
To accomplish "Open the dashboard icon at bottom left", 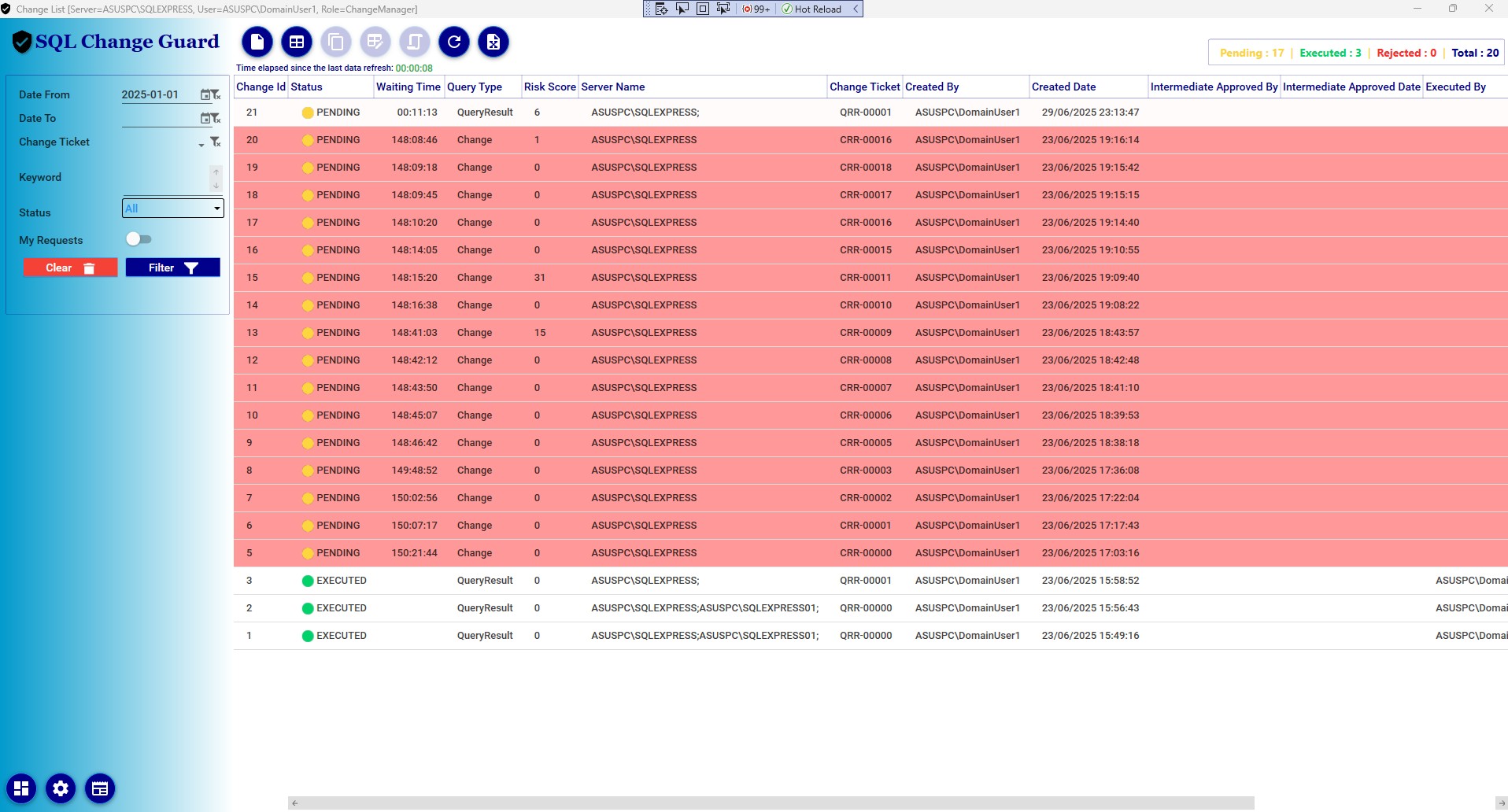I will pyautogui.click(x=21, y=788).
